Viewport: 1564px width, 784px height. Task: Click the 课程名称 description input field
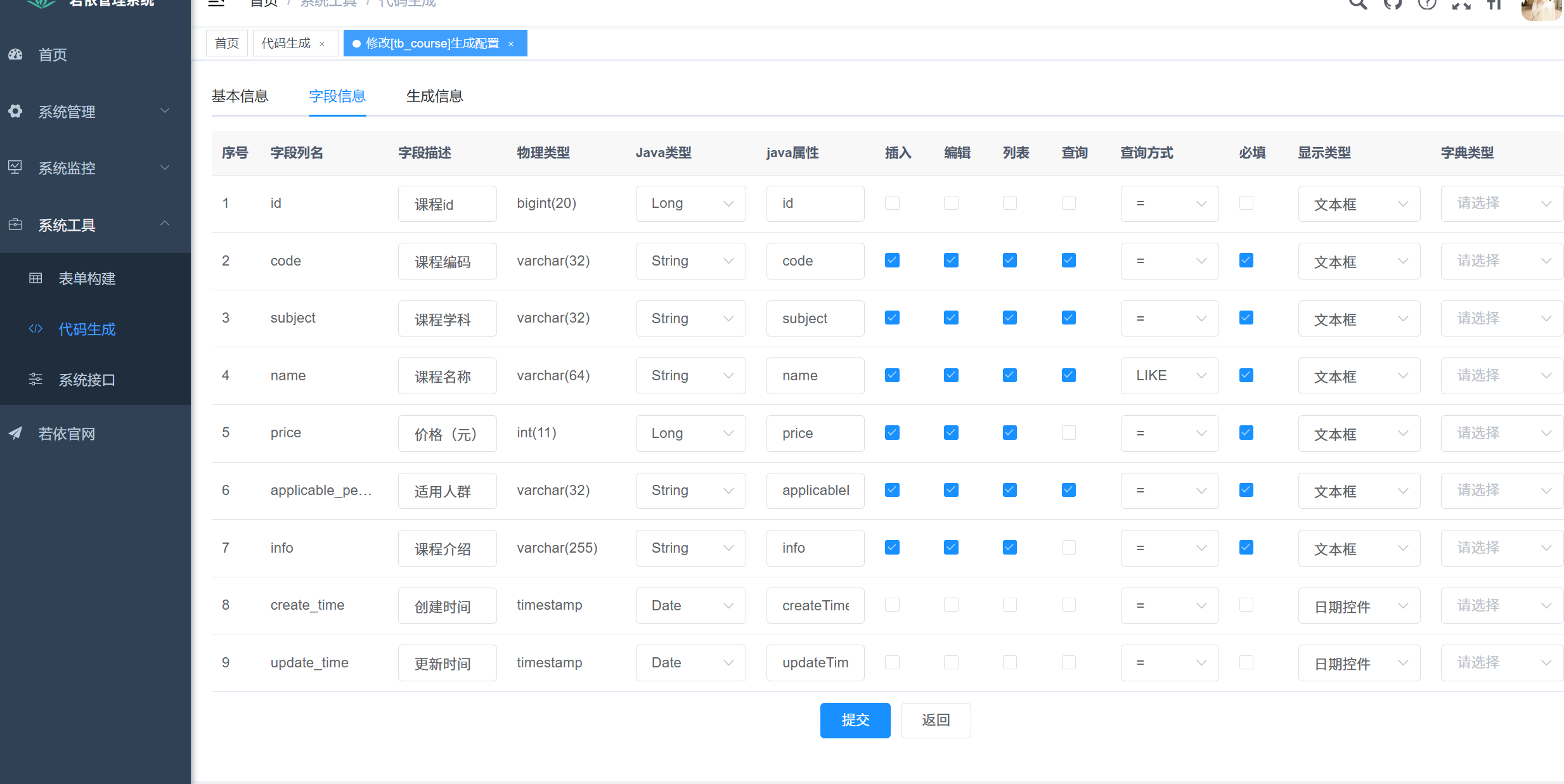[447, 375]
